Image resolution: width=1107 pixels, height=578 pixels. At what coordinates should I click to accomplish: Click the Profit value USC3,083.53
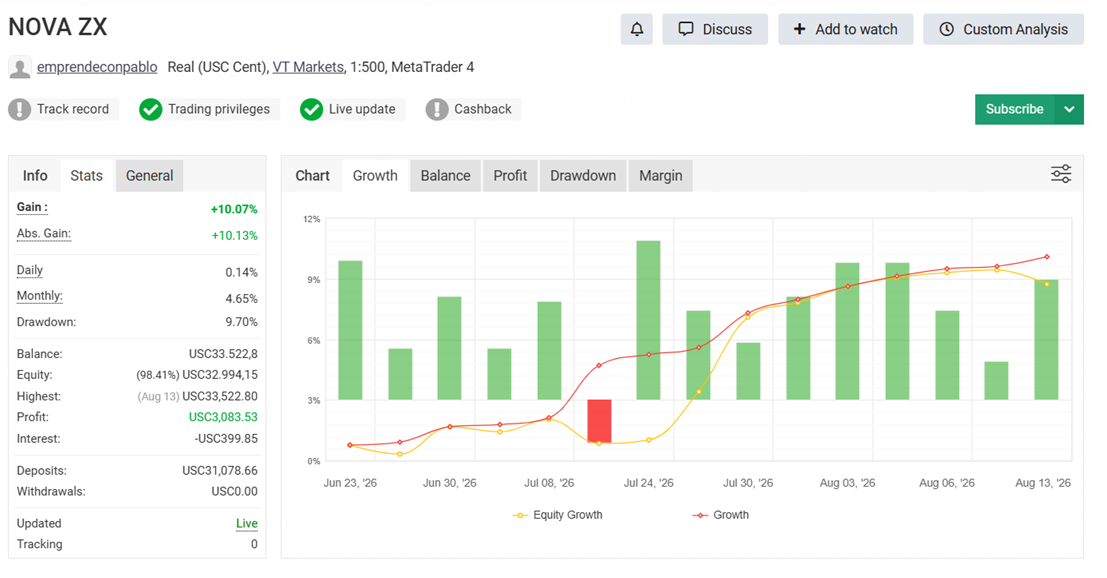pos(223,417)
